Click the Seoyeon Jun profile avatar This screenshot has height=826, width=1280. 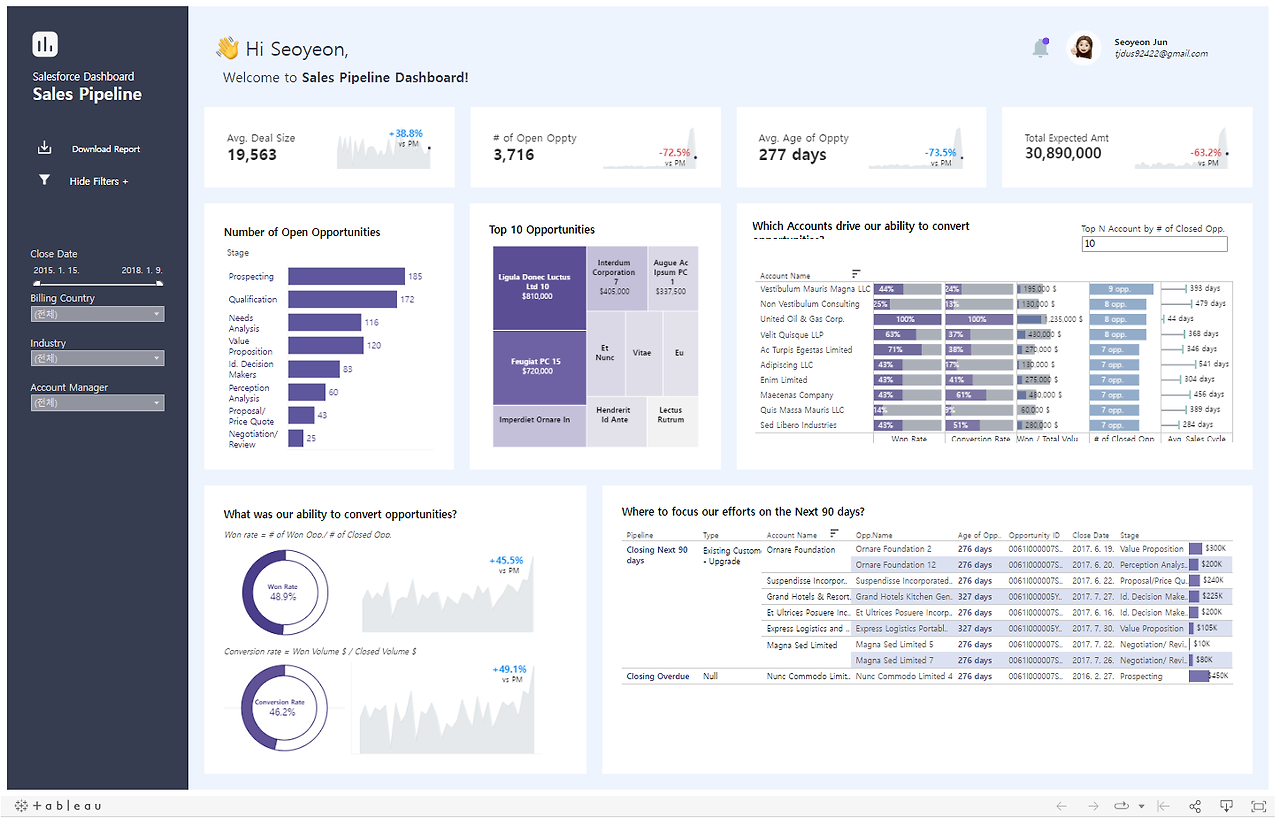point(1083,47)
